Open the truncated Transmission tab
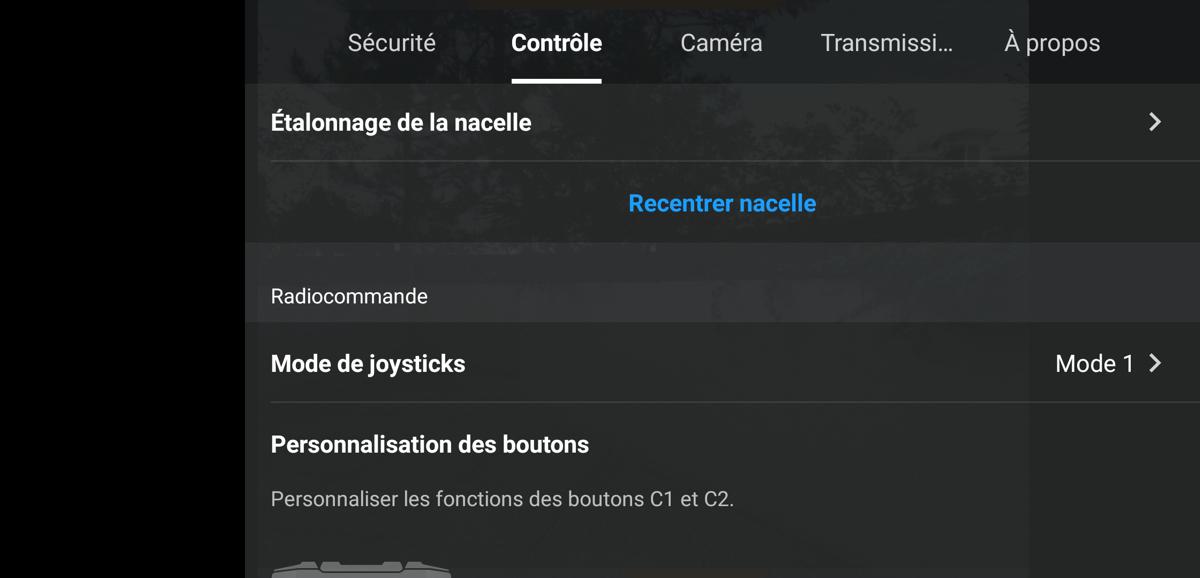This screenshot has height=578, width=1200. click(886, 43)
